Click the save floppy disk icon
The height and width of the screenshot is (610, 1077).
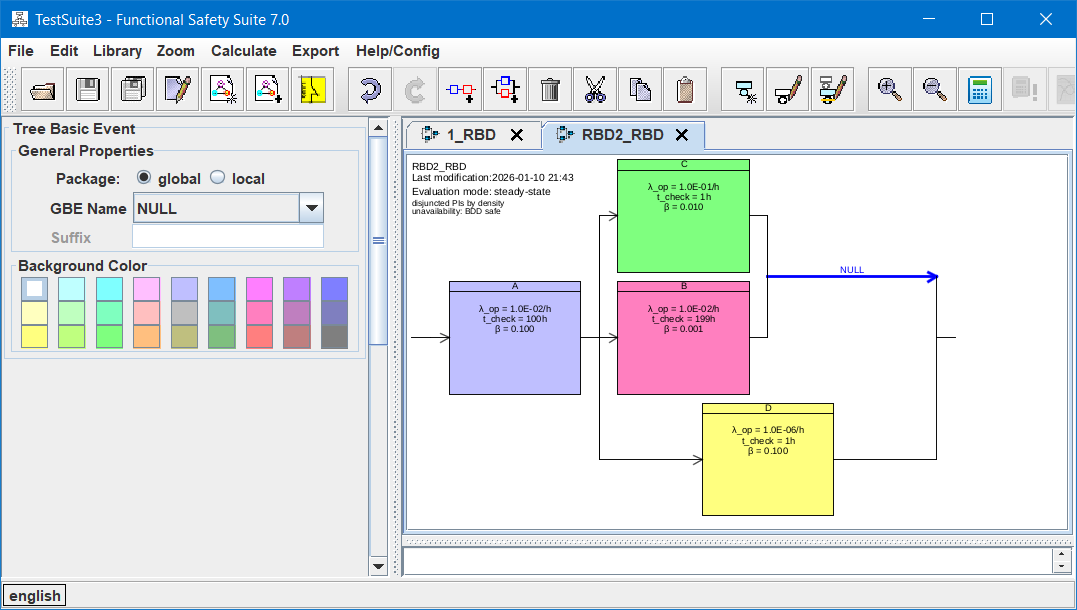88,90
